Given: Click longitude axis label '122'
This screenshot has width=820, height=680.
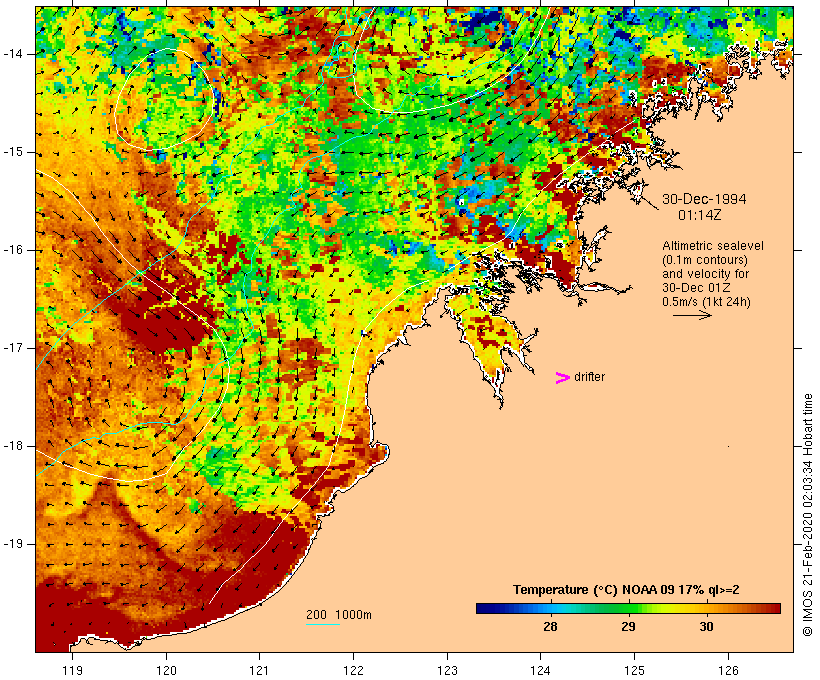Looking at the screenshot, I should tap(354, 670).
